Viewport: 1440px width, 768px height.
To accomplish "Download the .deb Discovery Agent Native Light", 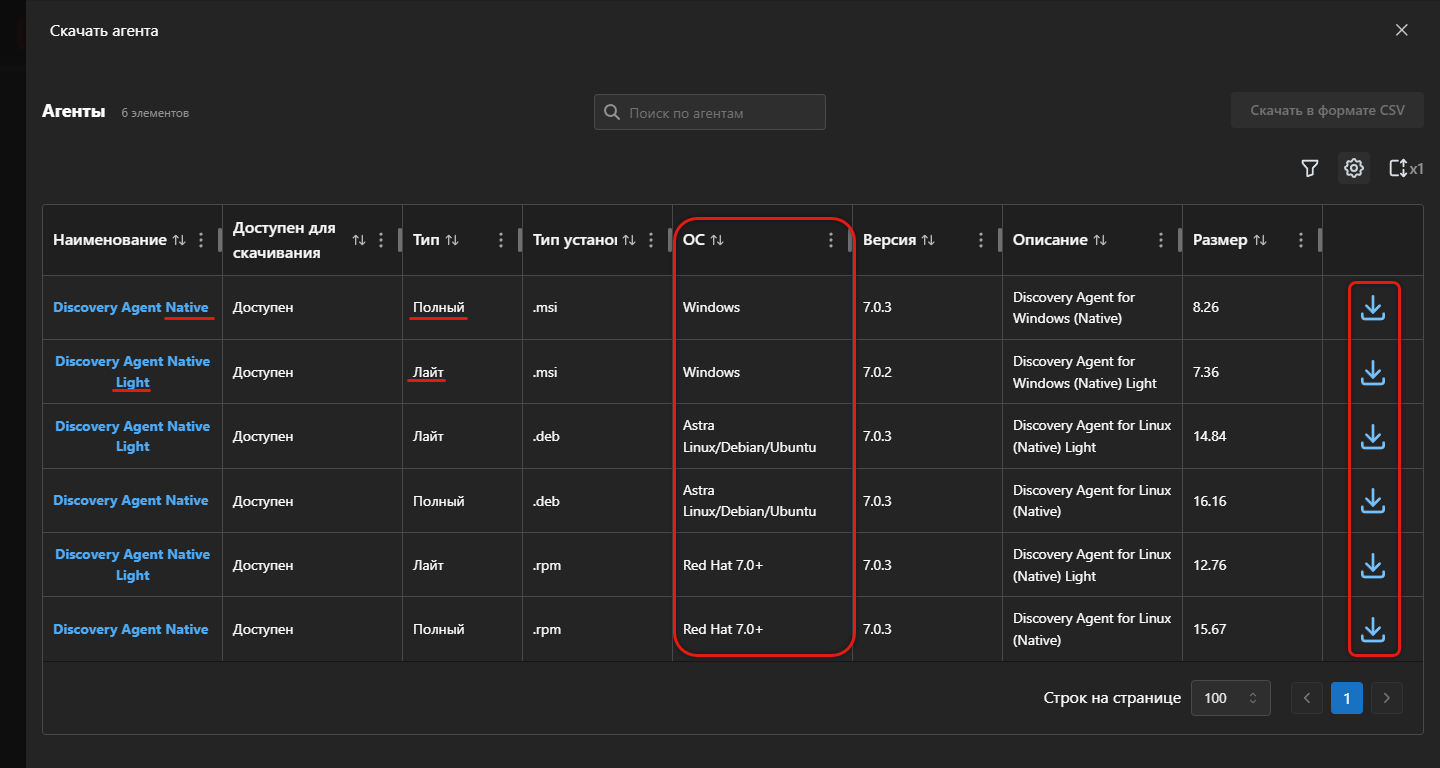I will [1373, 437].
